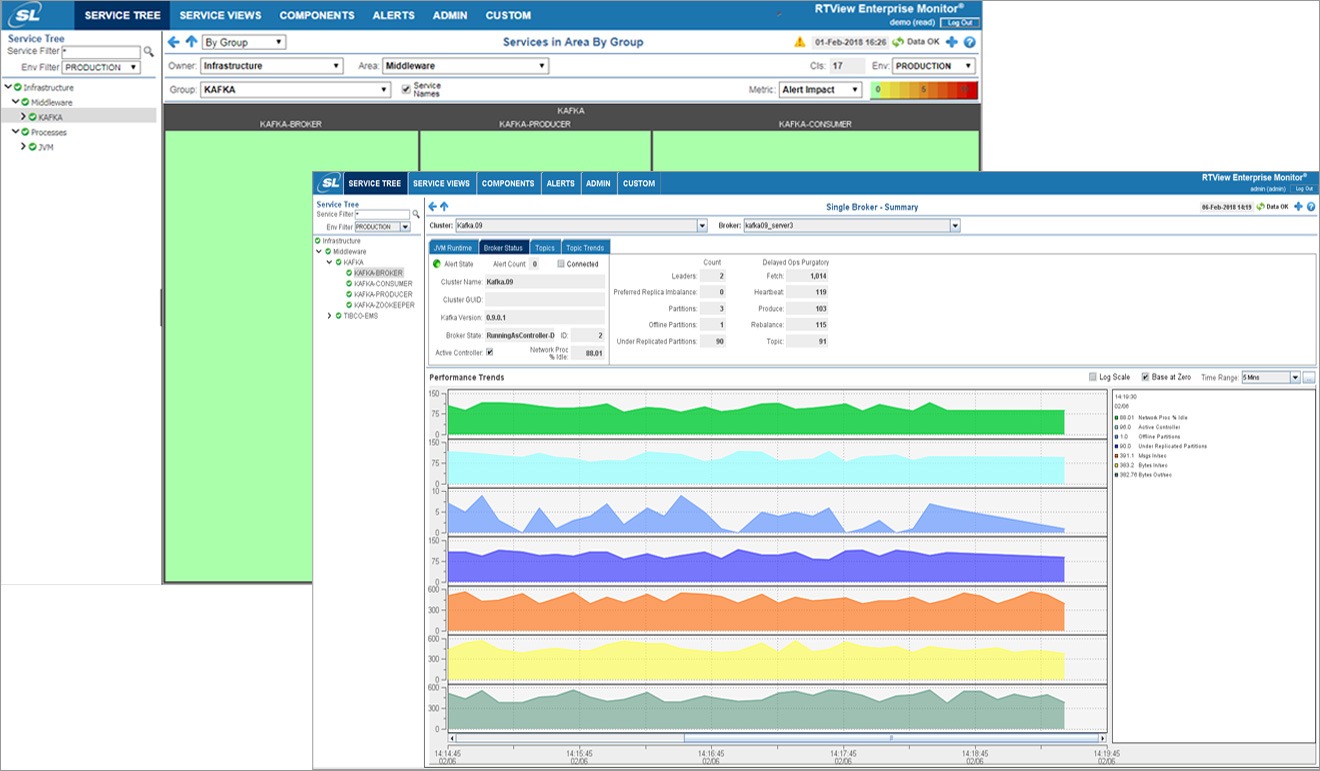Click the back arrow in the back window toolbar
The image size is (1320, 771).
[174, 42]
